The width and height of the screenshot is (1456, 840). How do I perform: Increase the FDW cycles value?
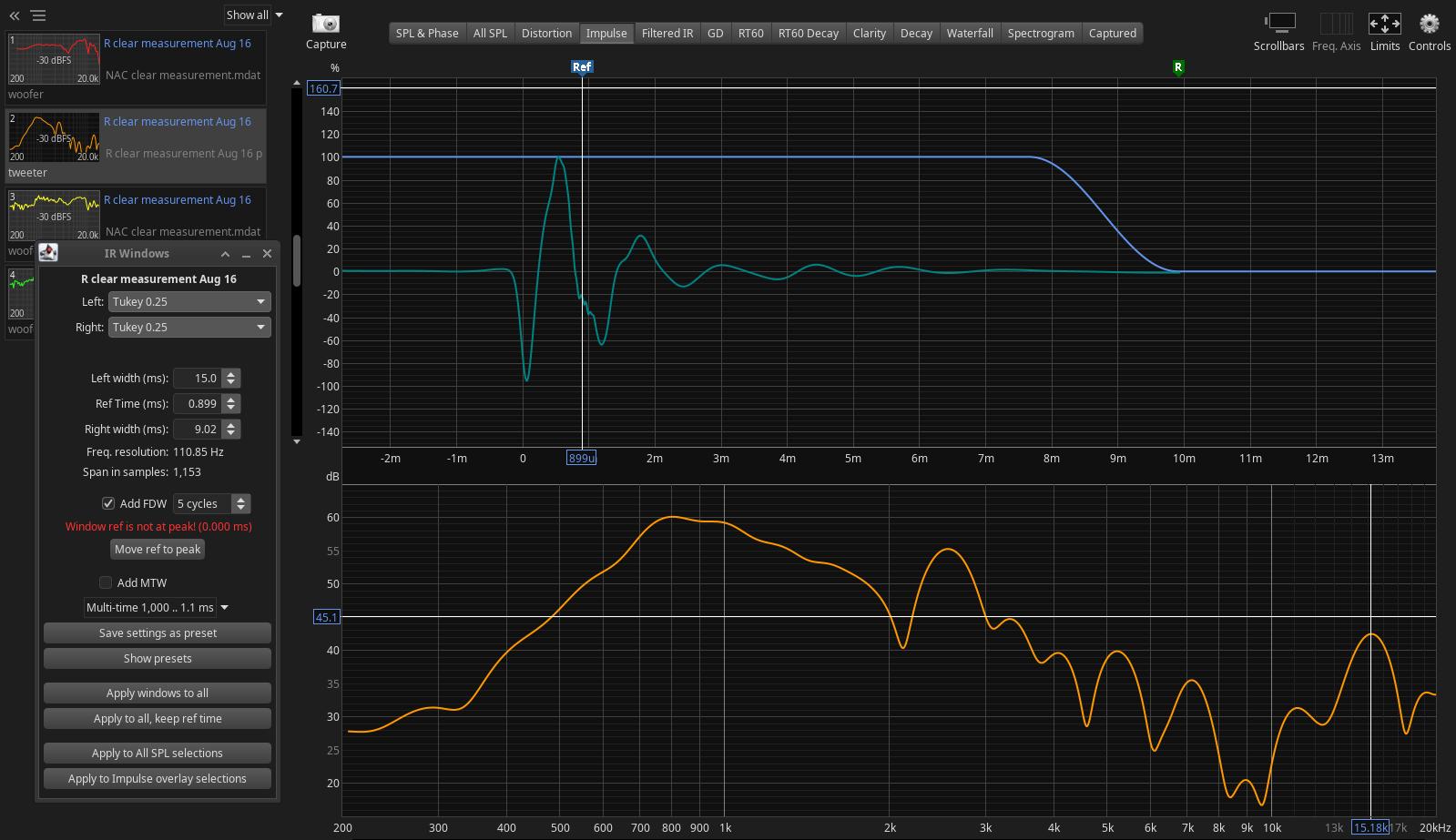pos(240,499)
